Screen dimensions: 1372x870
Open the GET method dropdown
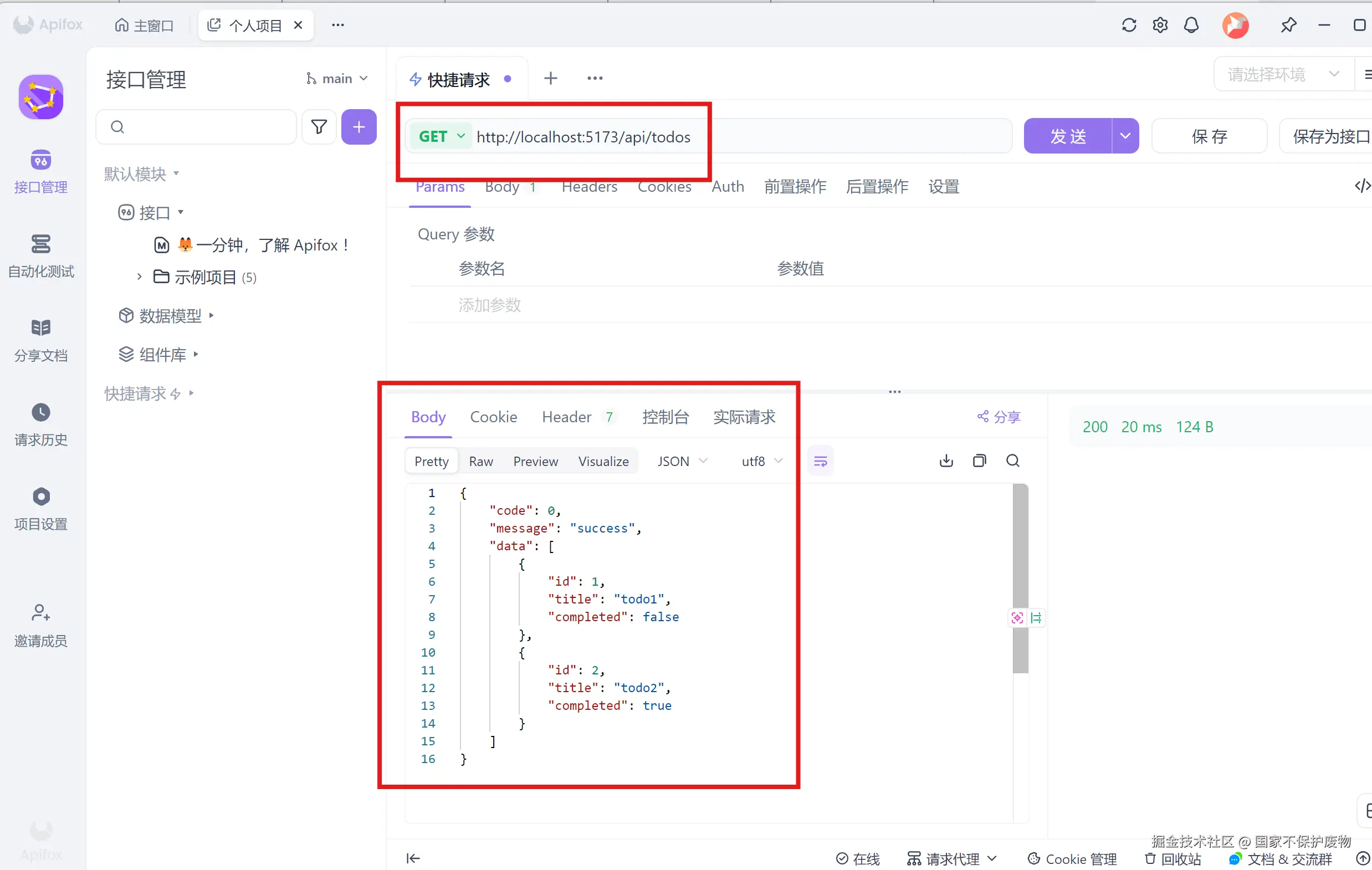[442, 137]
